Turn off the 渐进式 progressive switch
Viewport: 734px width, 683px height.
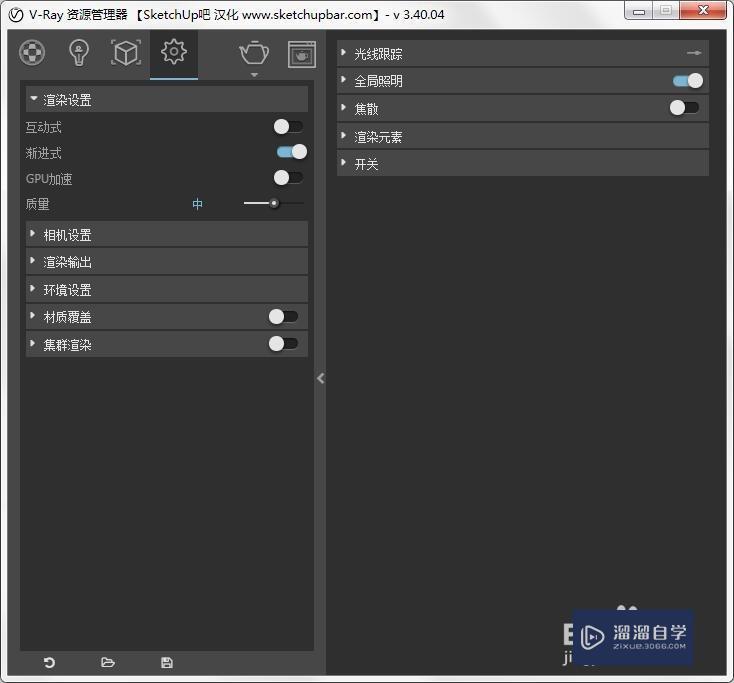[292, 152]
